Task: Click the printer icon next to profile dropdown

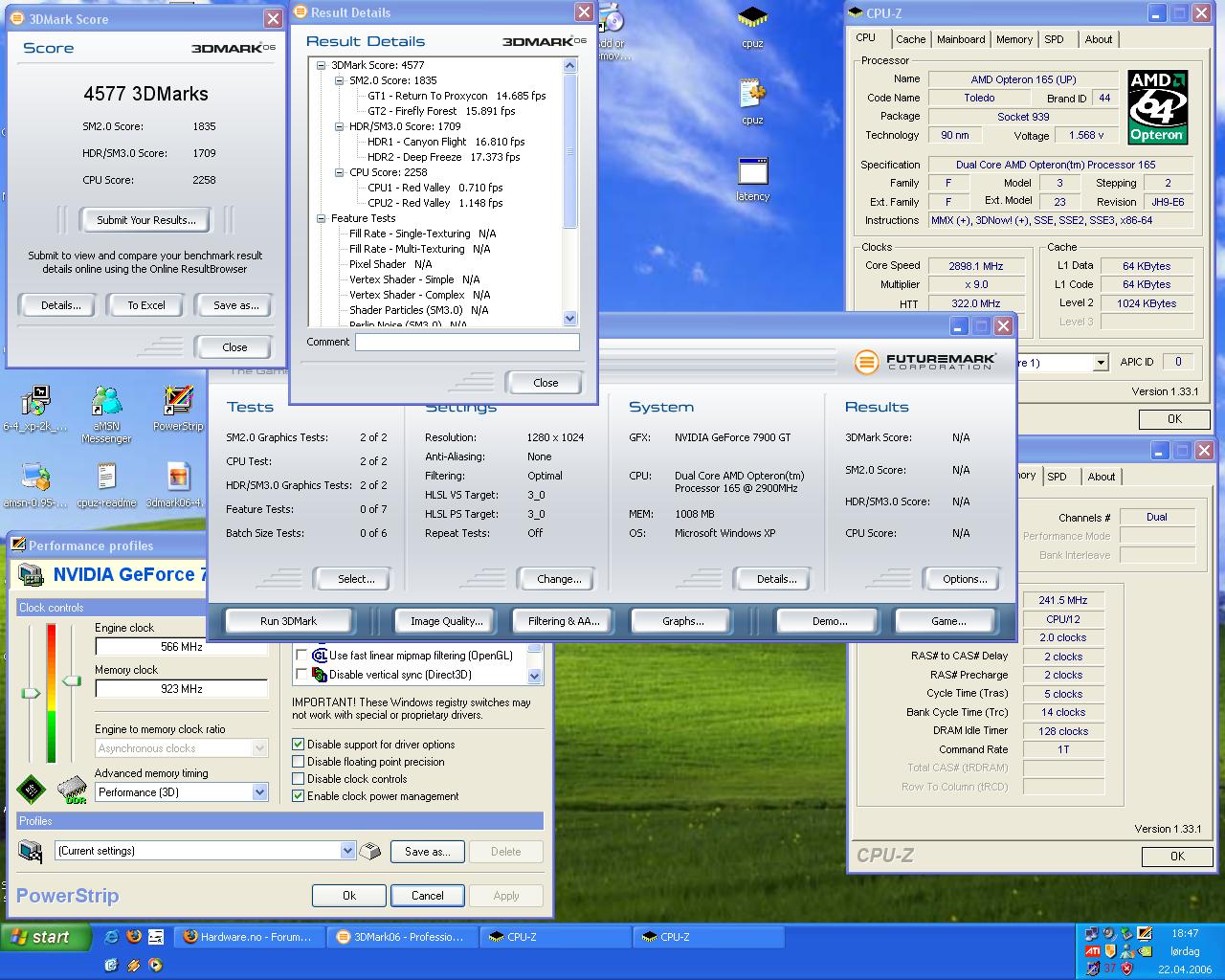Action: 370,851
